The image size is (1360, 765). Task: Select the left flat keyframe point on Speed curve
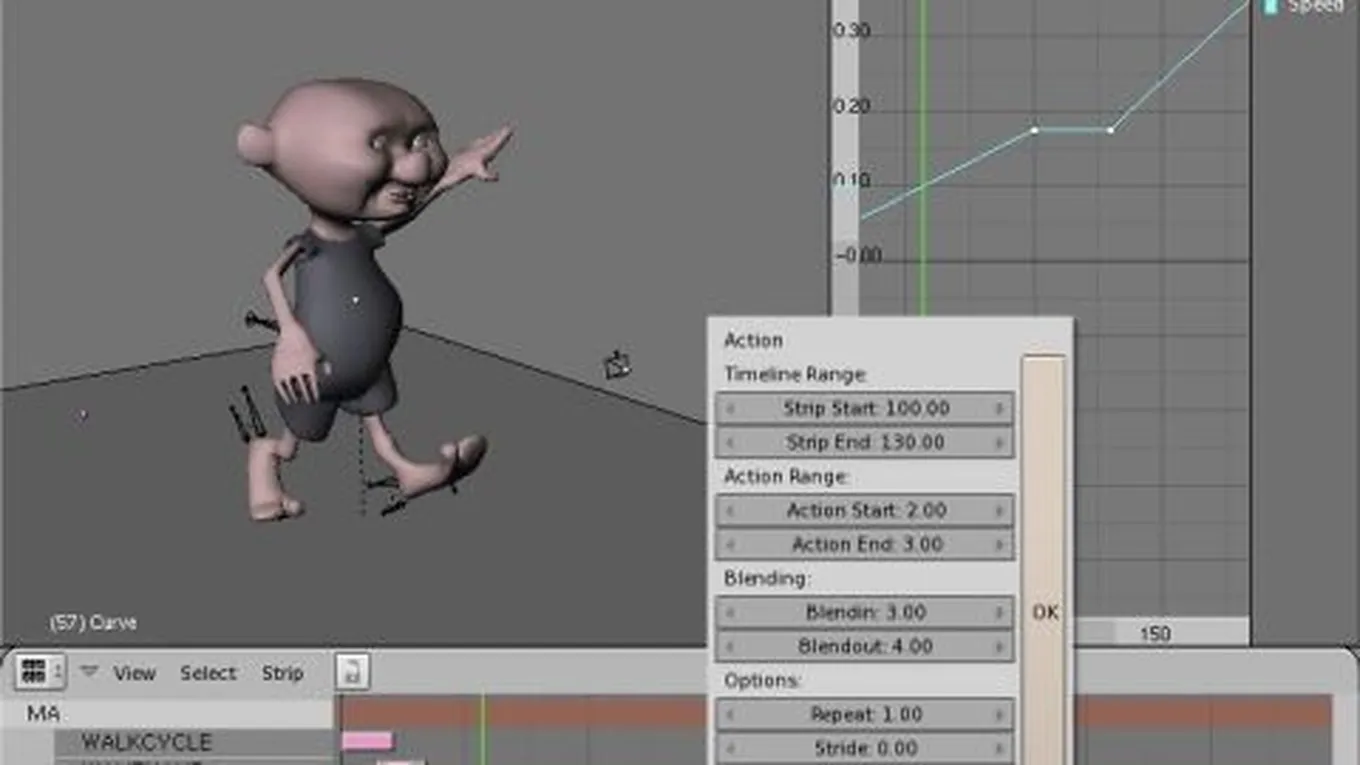click(1034, 130)
